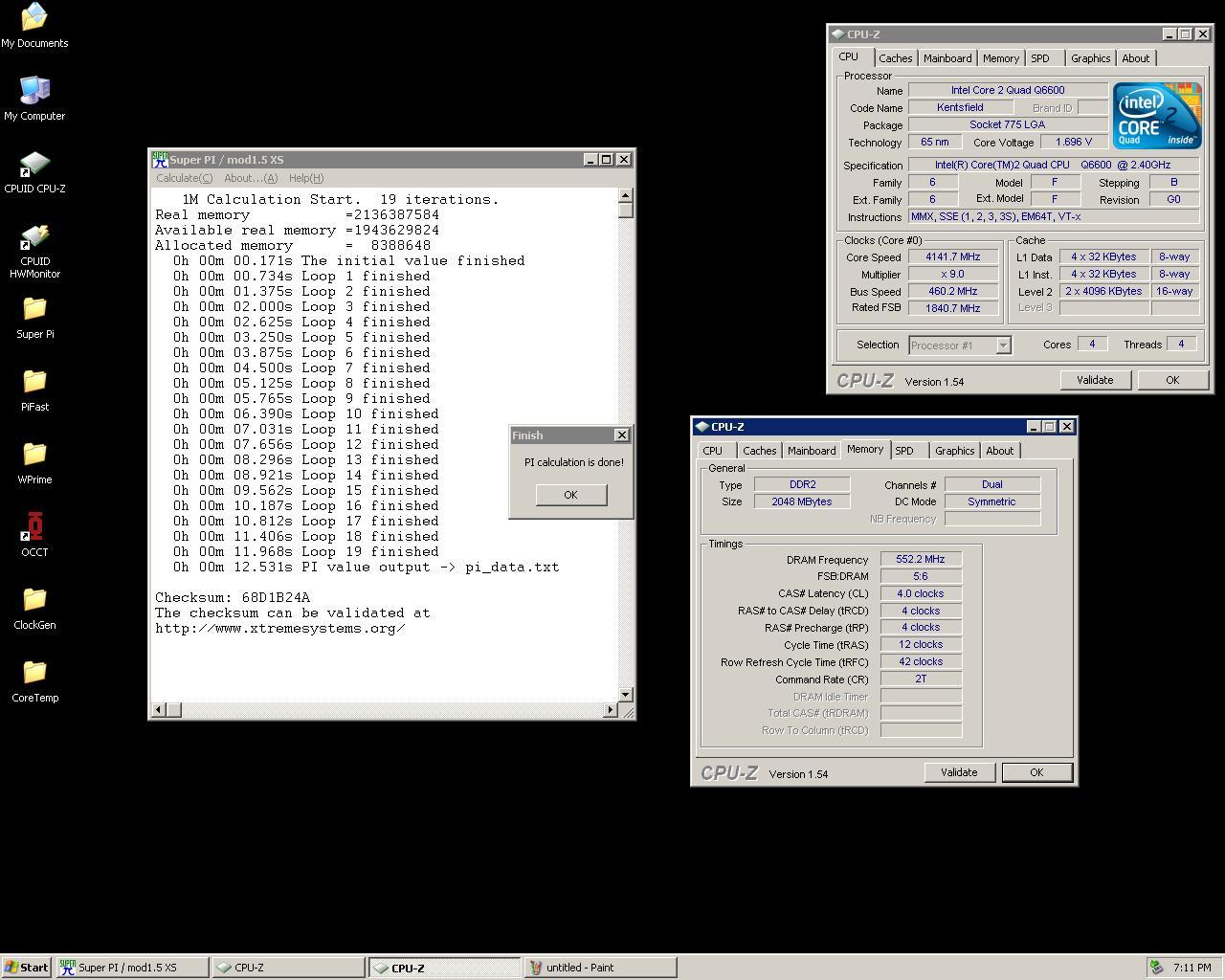Click the taskbar clock 7:11 PM
The width and height of the screenshot is (1225, 980).
tap(1192, 968)
